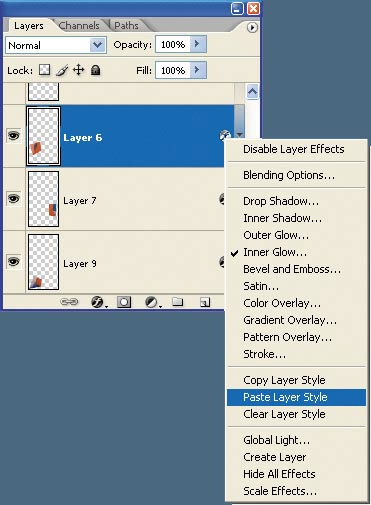Choose Create Layer from the menu
Viewport: 371px width, 505px height.
(x=296, y=457)
